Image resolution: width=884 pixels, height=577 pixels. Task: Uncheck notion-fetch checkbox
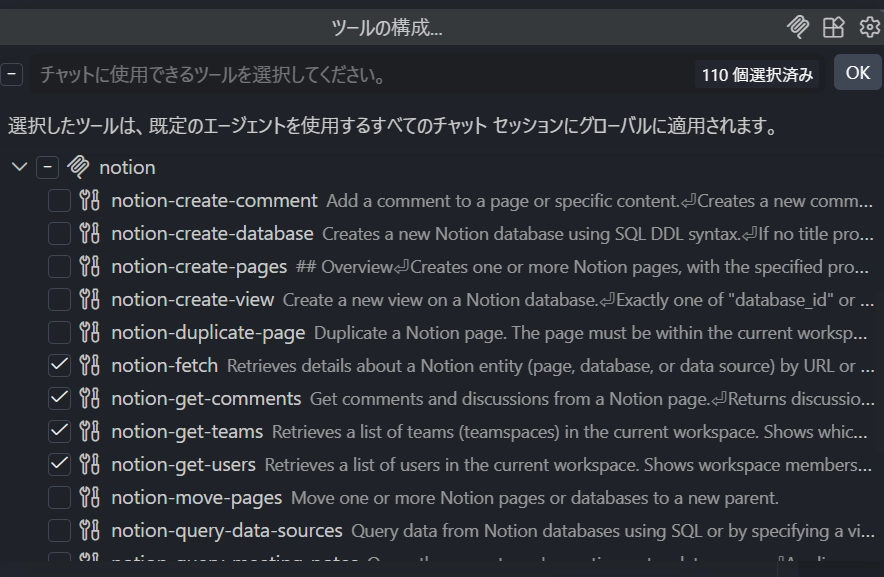59,365
